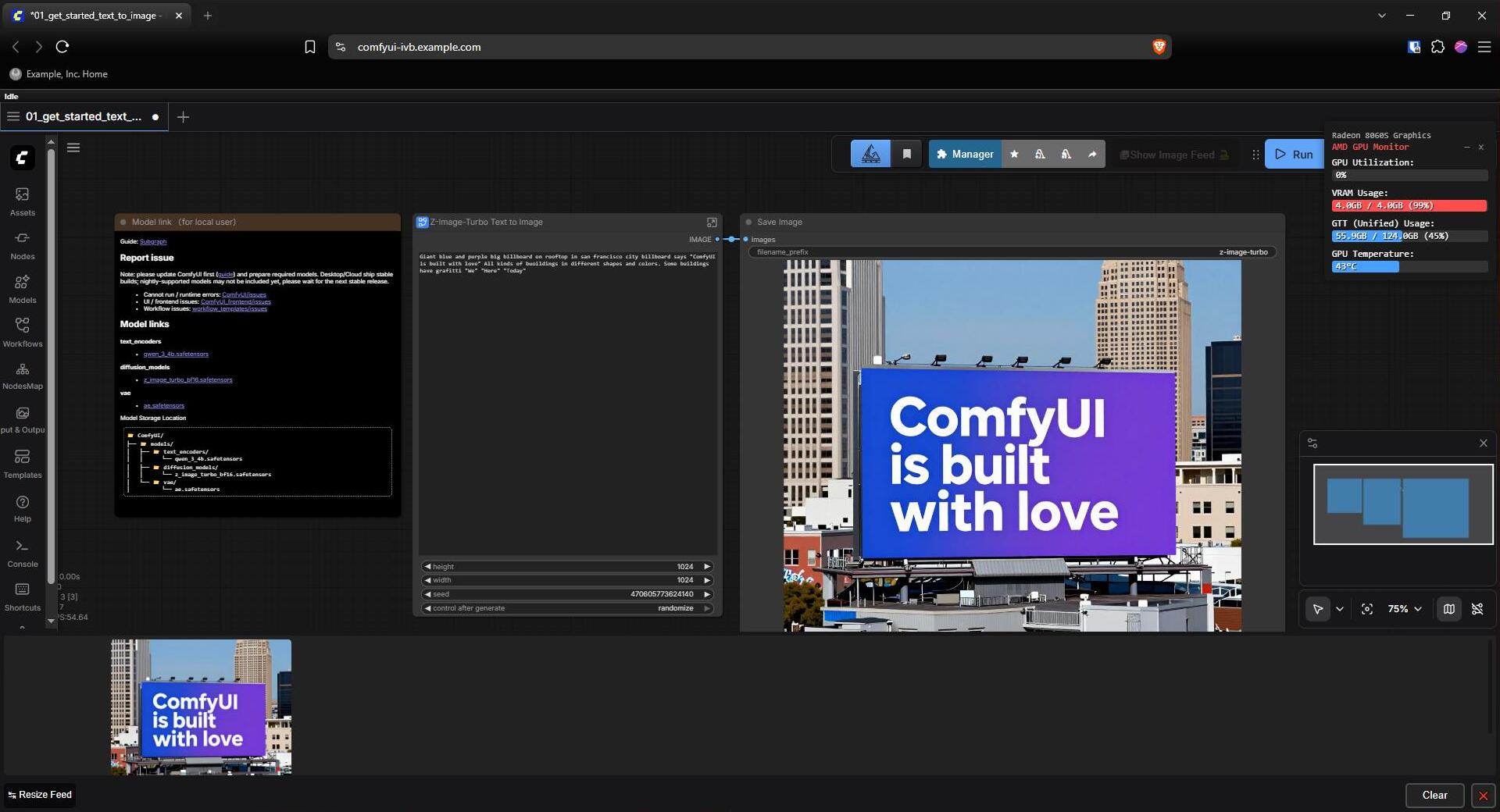Click the prompt text area in Z-Image-Turbo node
Viewport: 1500px width, 812px height.
(x=567, y=403)
